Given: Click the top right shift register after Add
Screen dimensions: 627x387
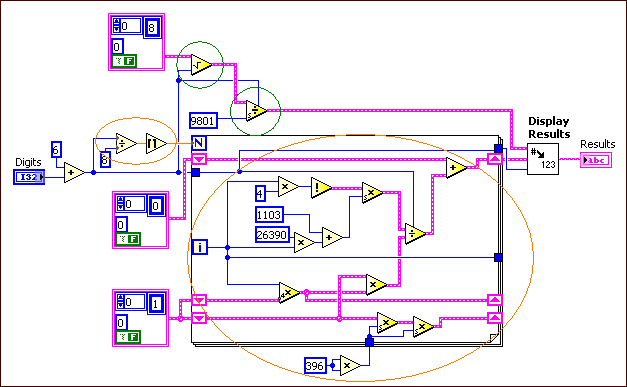Looking at the screenshot, I should pos(495,159).
